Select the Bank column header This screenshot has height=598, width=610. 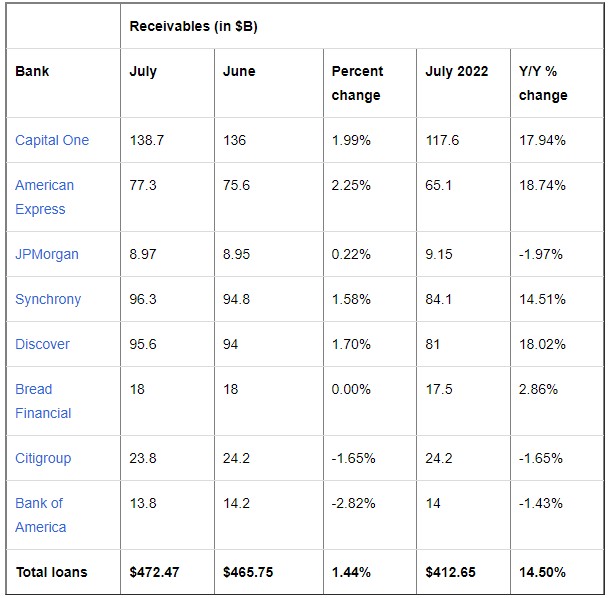(x=32, y=71)
